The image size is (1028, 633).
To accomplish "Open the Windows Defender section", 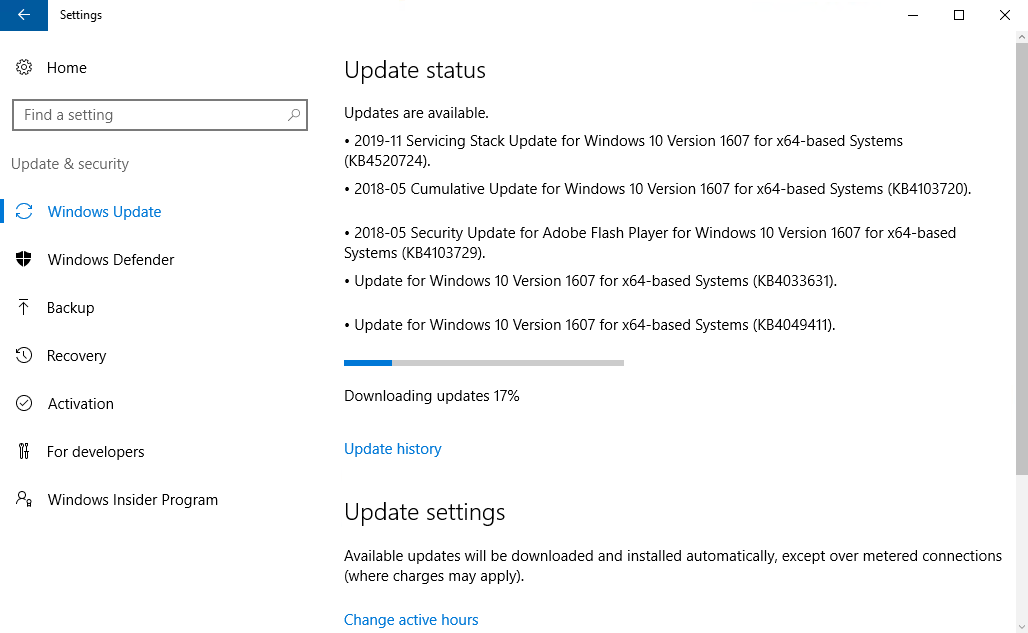I will (x=111, y=260).
